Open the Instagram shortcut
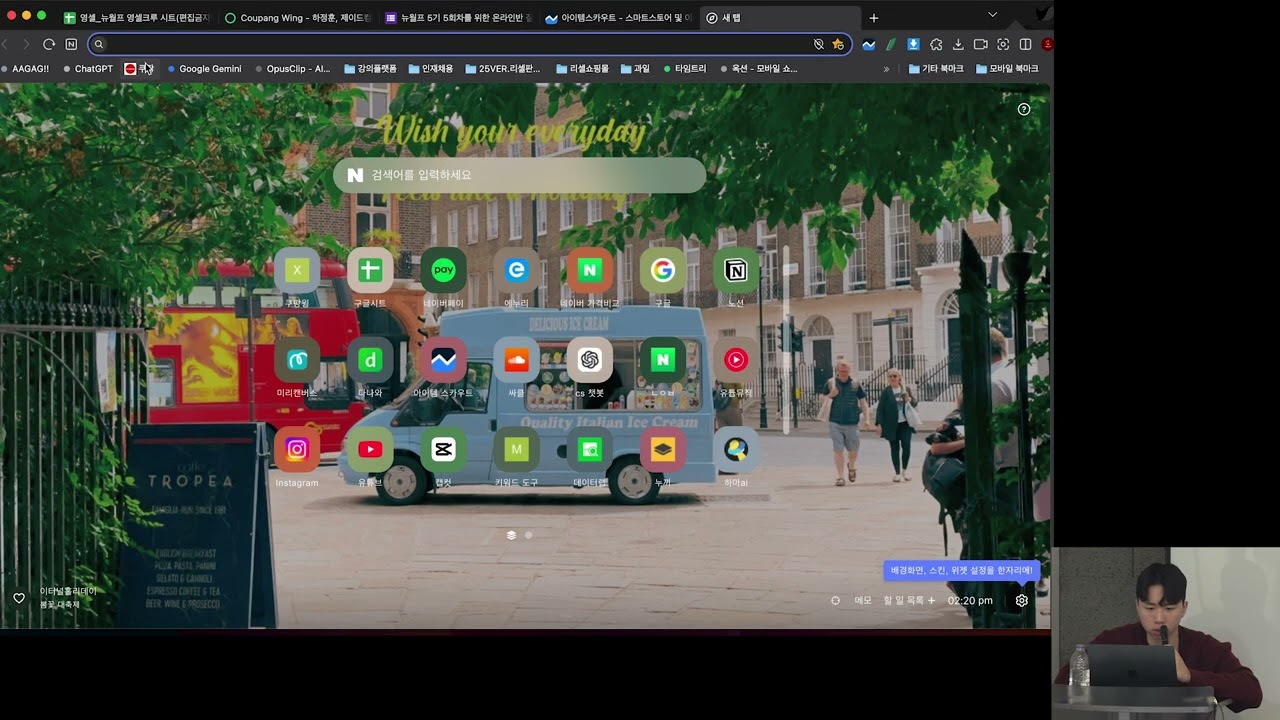1280x720 pixels. coord(297,450)
